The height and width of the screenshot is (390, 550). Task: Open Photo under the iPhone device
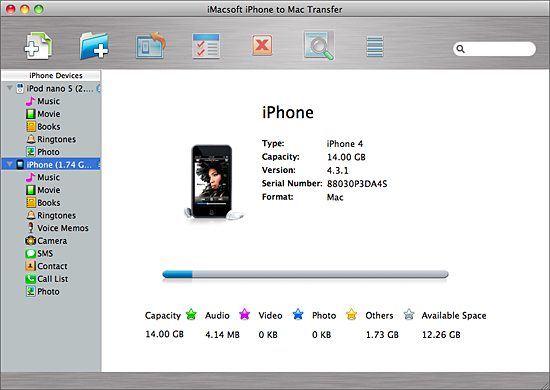(43, 291)
